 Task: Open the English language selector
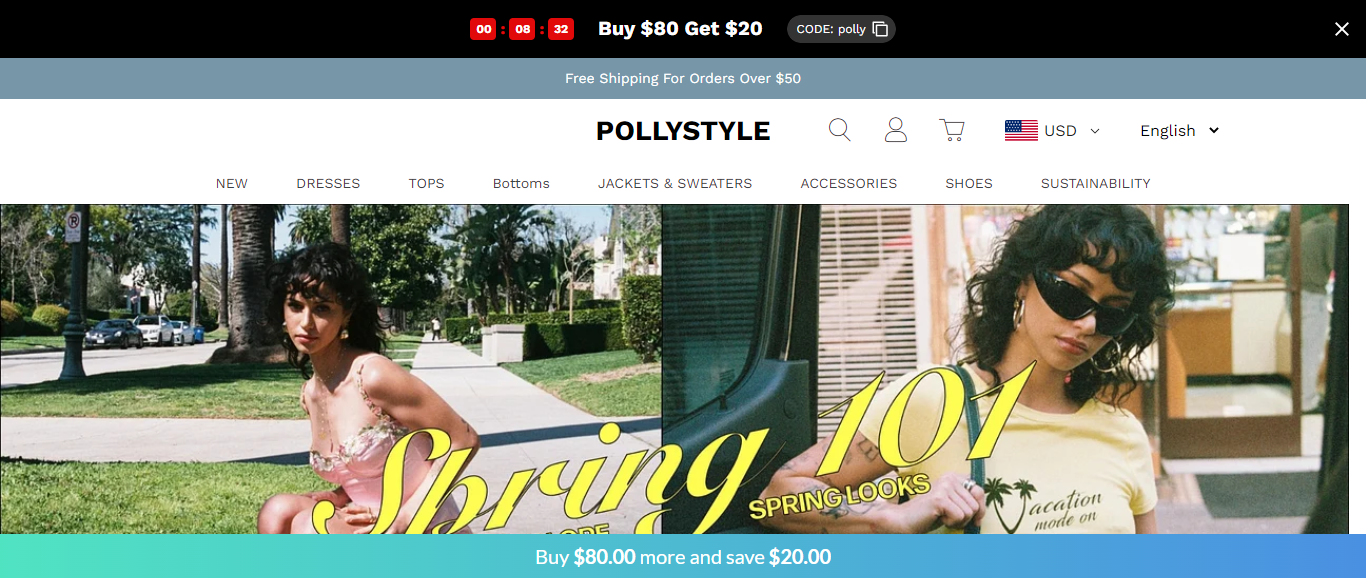1179,130
